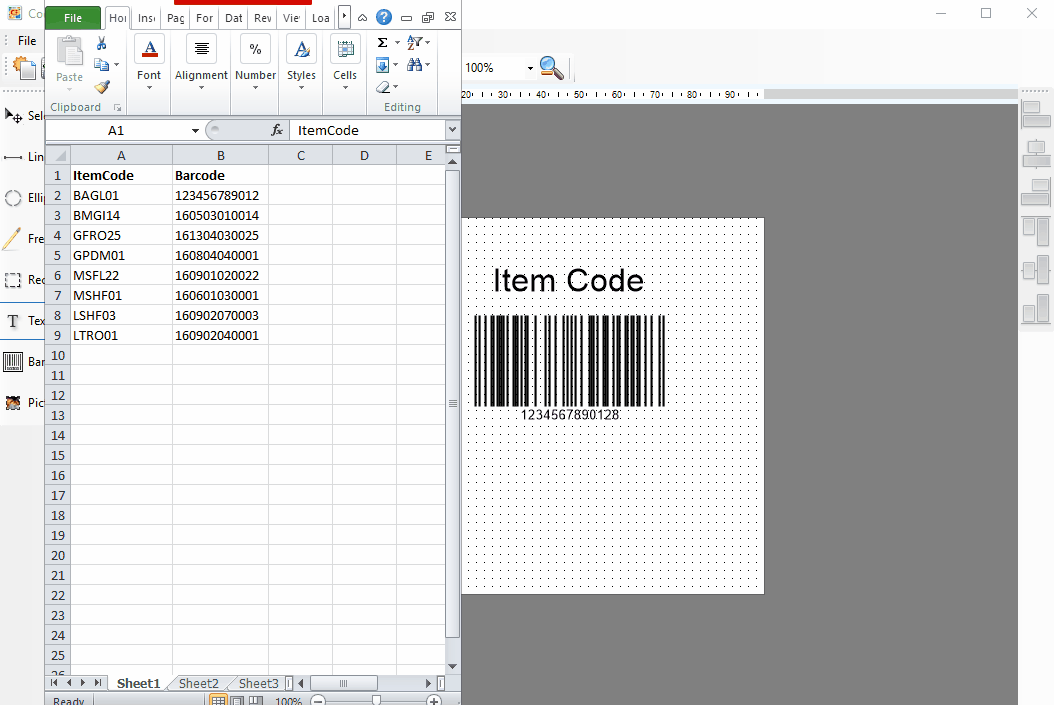Select the column B header
The height and width of the screenshot is (705, 1054).
pos(220,156)
